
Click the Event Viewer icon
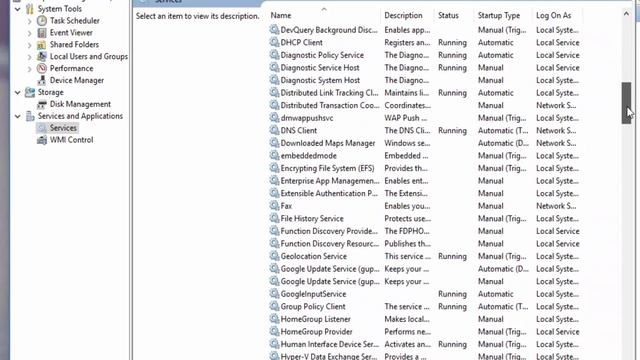[42, 32]
